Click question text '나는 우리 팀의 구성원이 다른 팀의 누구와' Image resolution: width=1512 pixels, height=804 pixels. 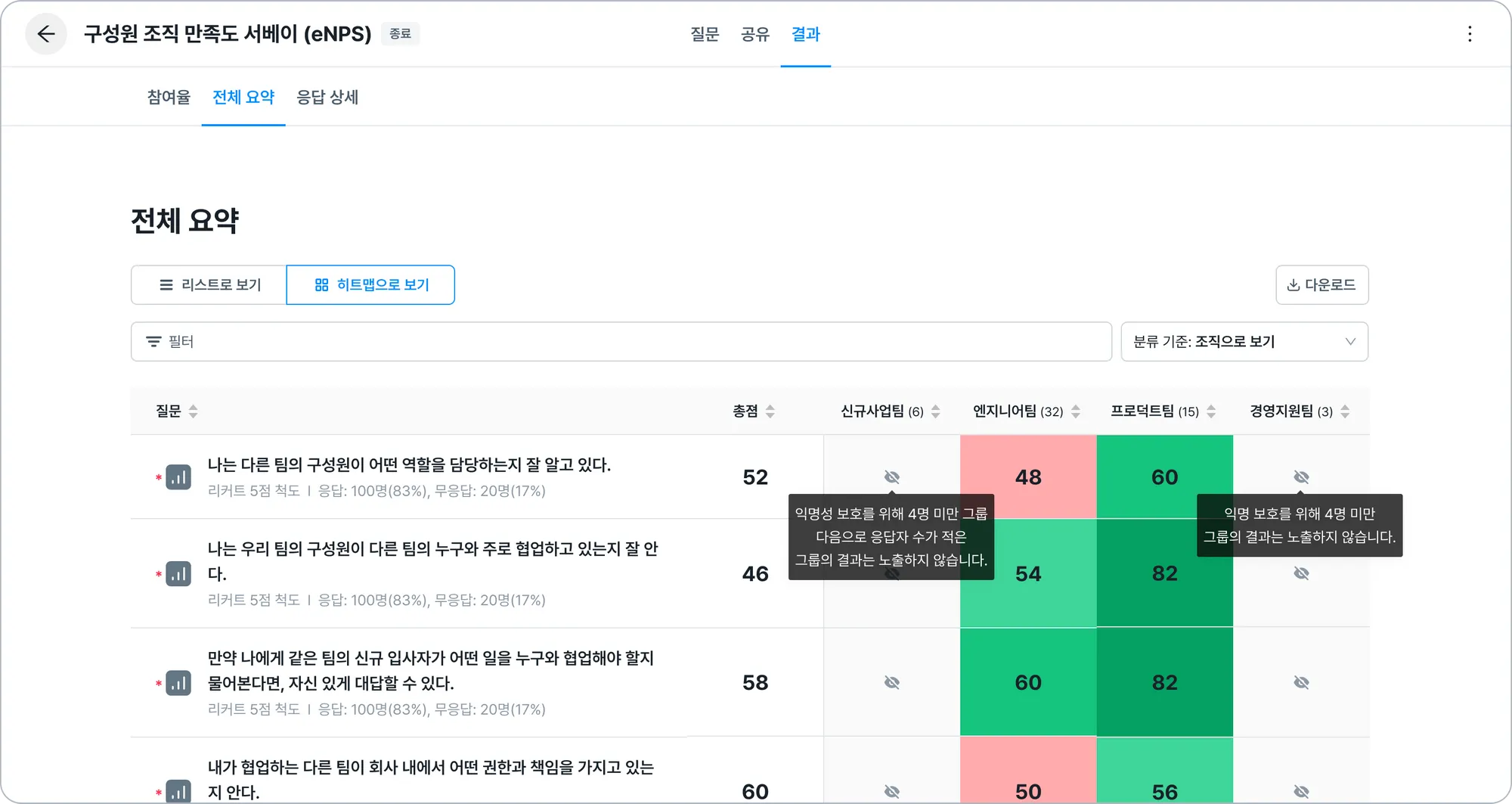(432, 561)
